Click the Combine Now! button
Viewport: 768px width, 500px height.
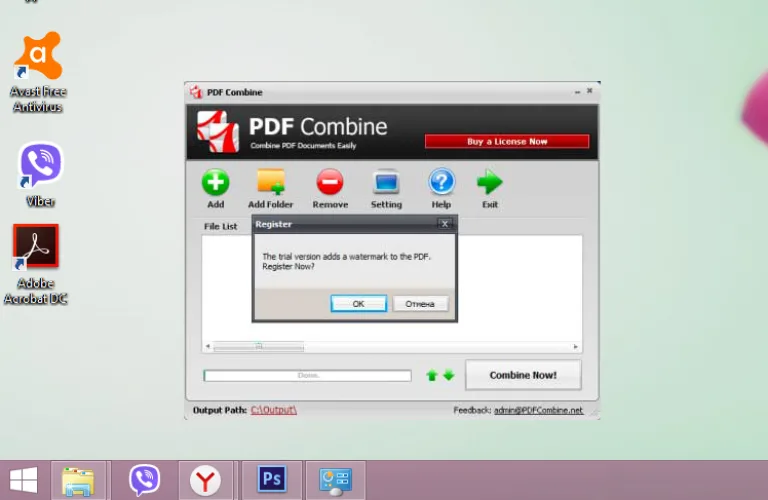tap(523, 375)
